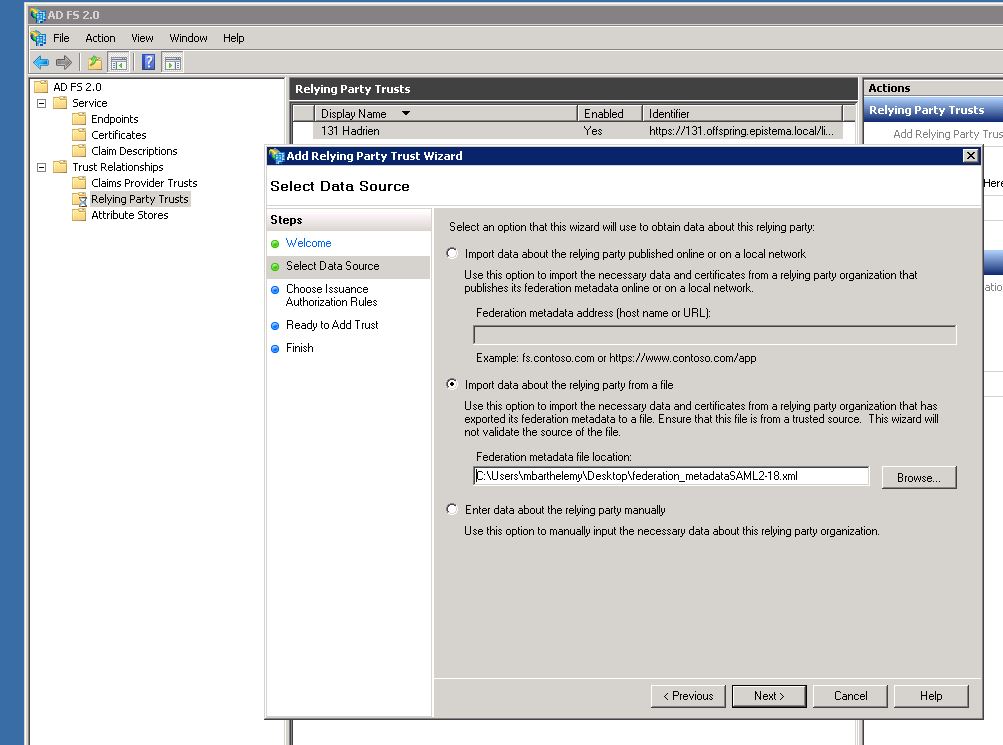Click the Help button in wizard

point(931,696)
